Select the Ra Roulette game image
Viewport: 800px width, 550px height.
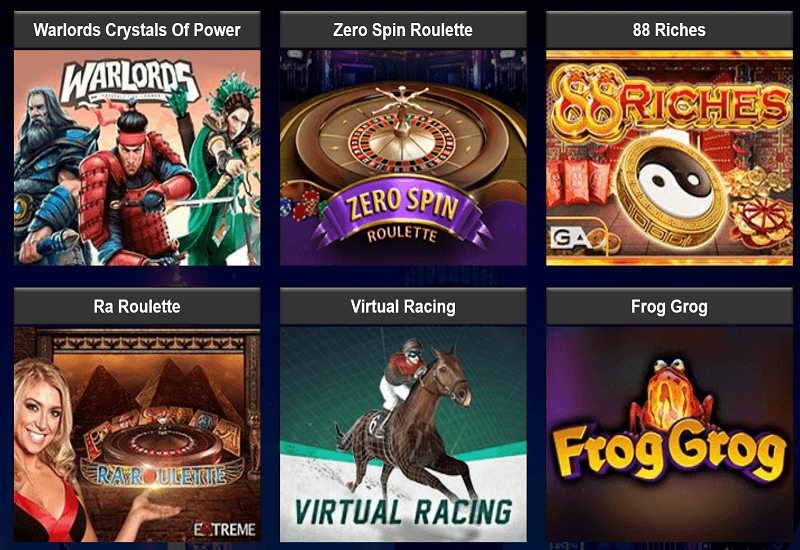tap(137, 434)
